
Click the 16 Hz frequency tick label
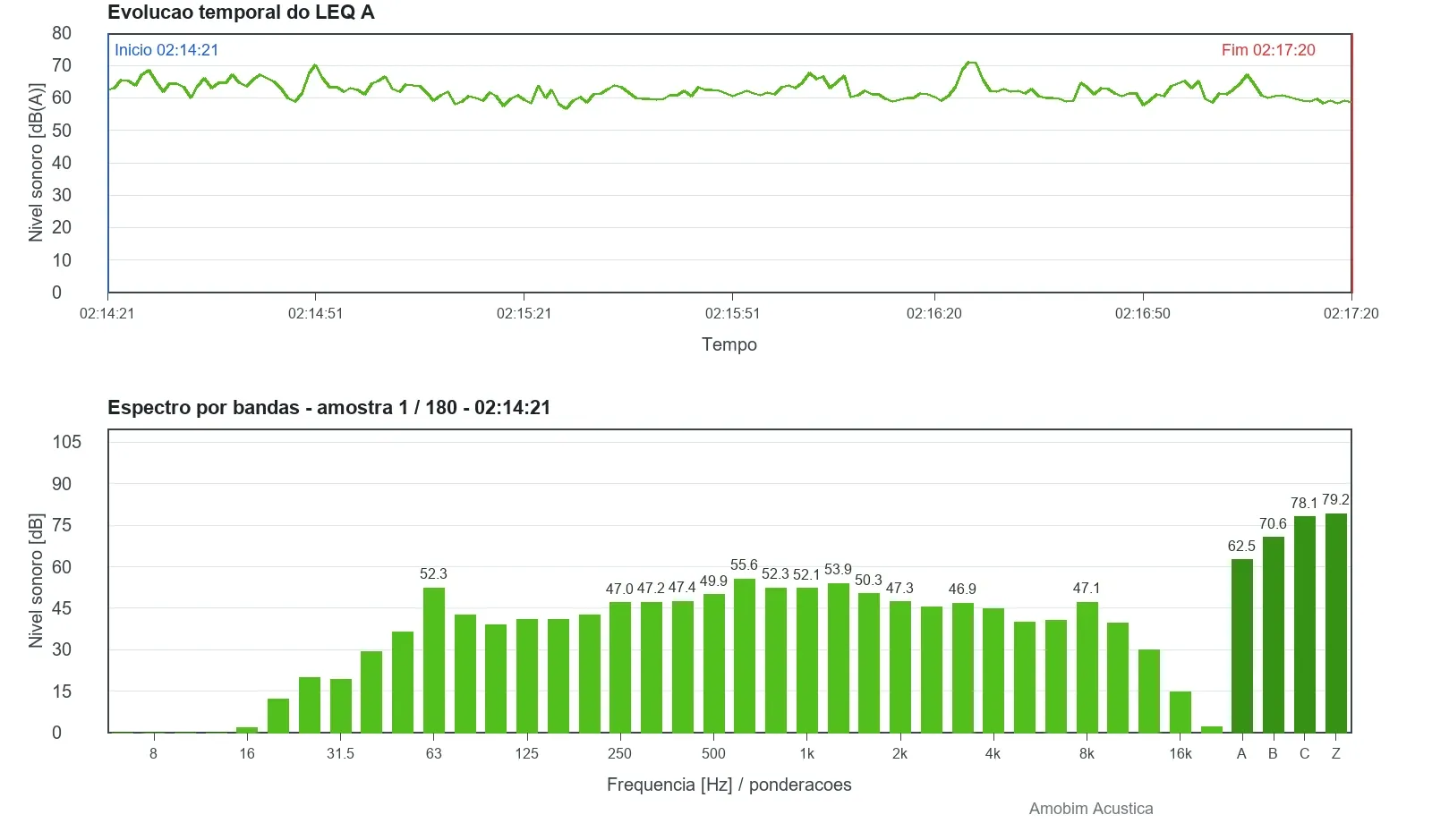[x=247, y=754]
